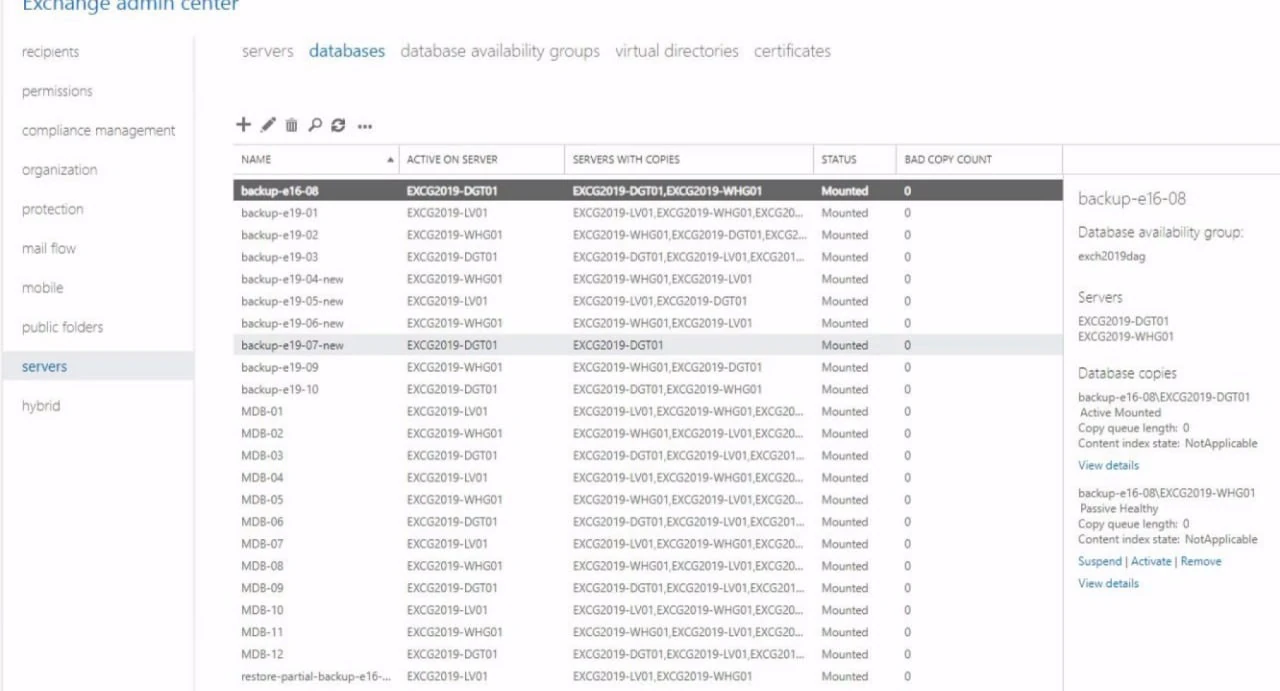Open virtual directories tab

677,51
